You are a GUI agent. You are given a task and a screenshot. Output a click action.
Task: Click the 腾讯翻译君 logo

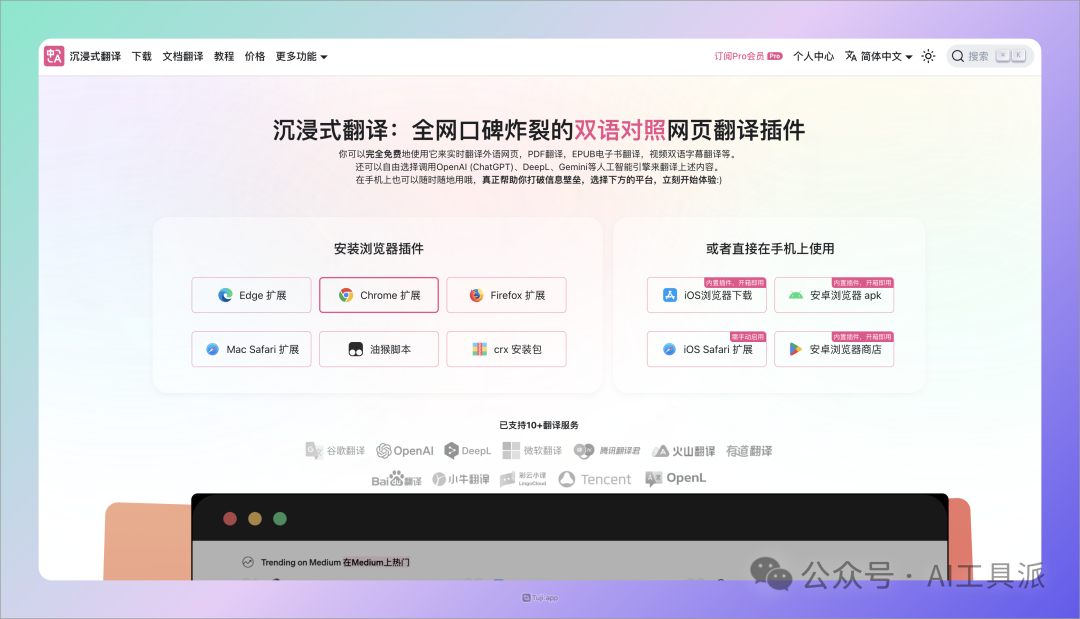click(607, 450)
